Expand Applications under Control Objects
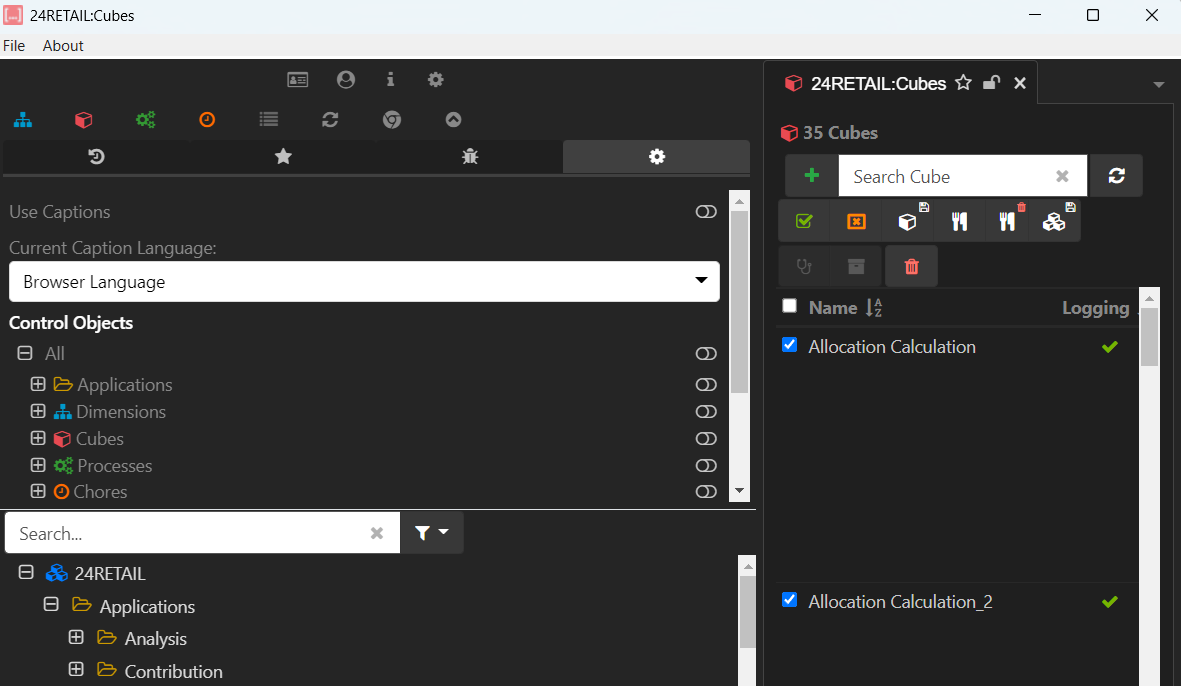The height and width of the screenshot is (686, 1181). (x=38, y=384)
